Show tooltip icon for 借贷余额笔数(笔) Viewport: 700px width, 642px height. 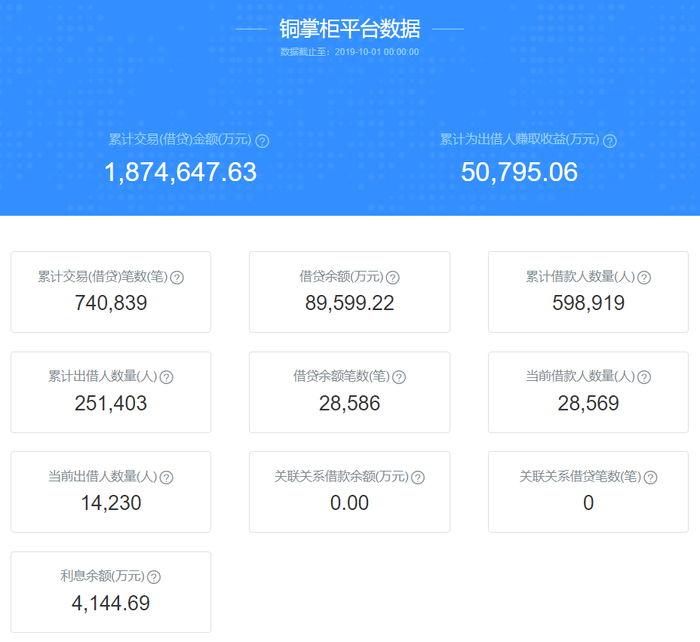click(x=399, y=377)
